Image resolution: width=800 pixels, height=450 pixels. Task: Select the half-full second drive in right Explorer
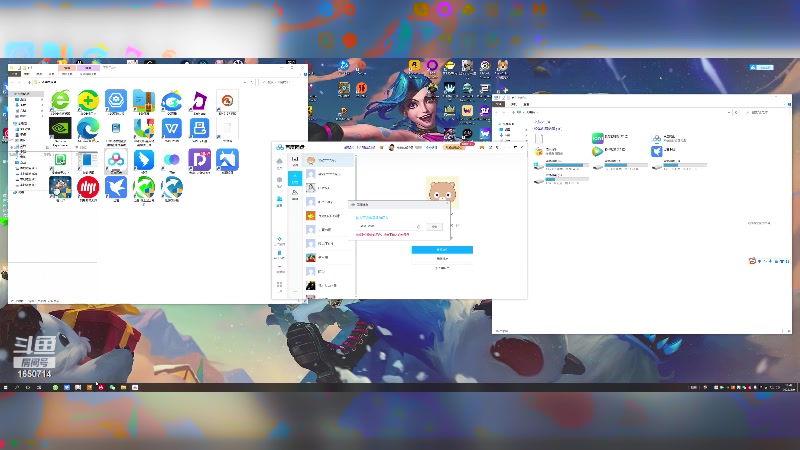(x=620, y=164)
